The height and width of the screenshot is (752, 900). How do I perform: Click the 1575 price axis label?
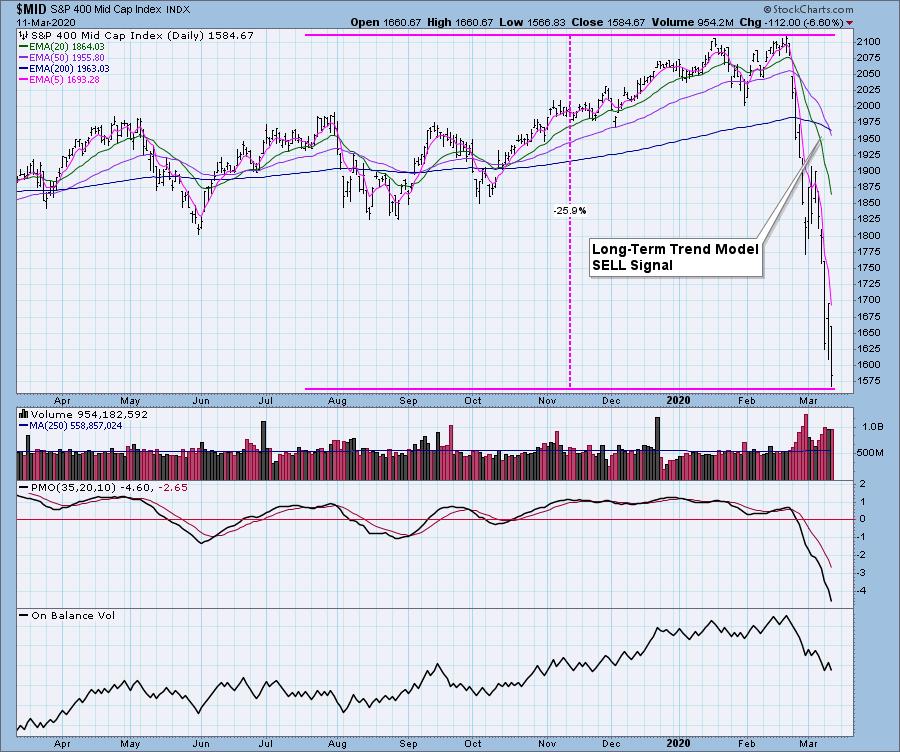(x=868, y=381)
